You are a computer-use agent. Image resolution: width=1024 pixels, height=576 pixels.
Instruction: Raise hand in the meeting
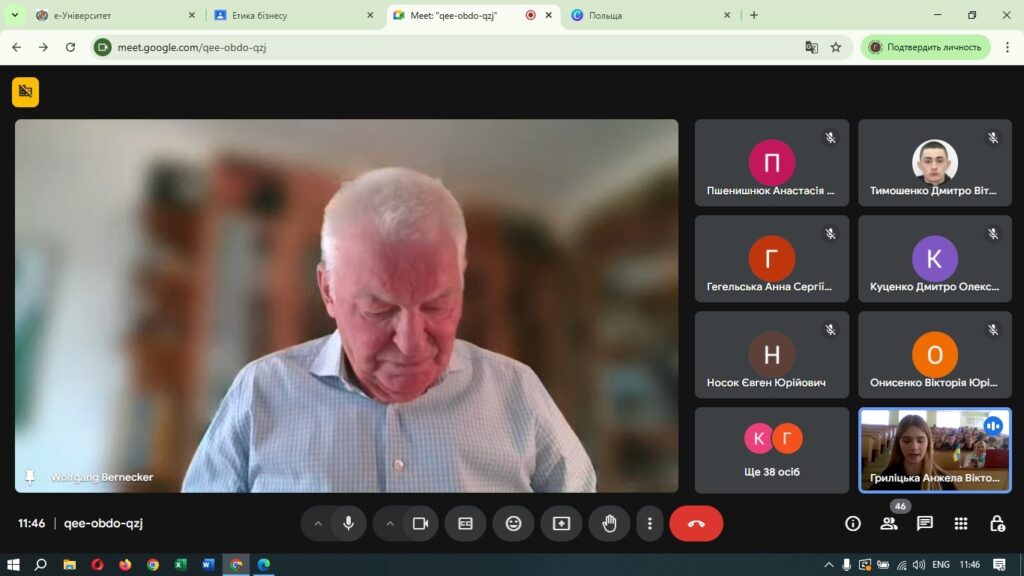pyautogui.click(x=609, y=523)
